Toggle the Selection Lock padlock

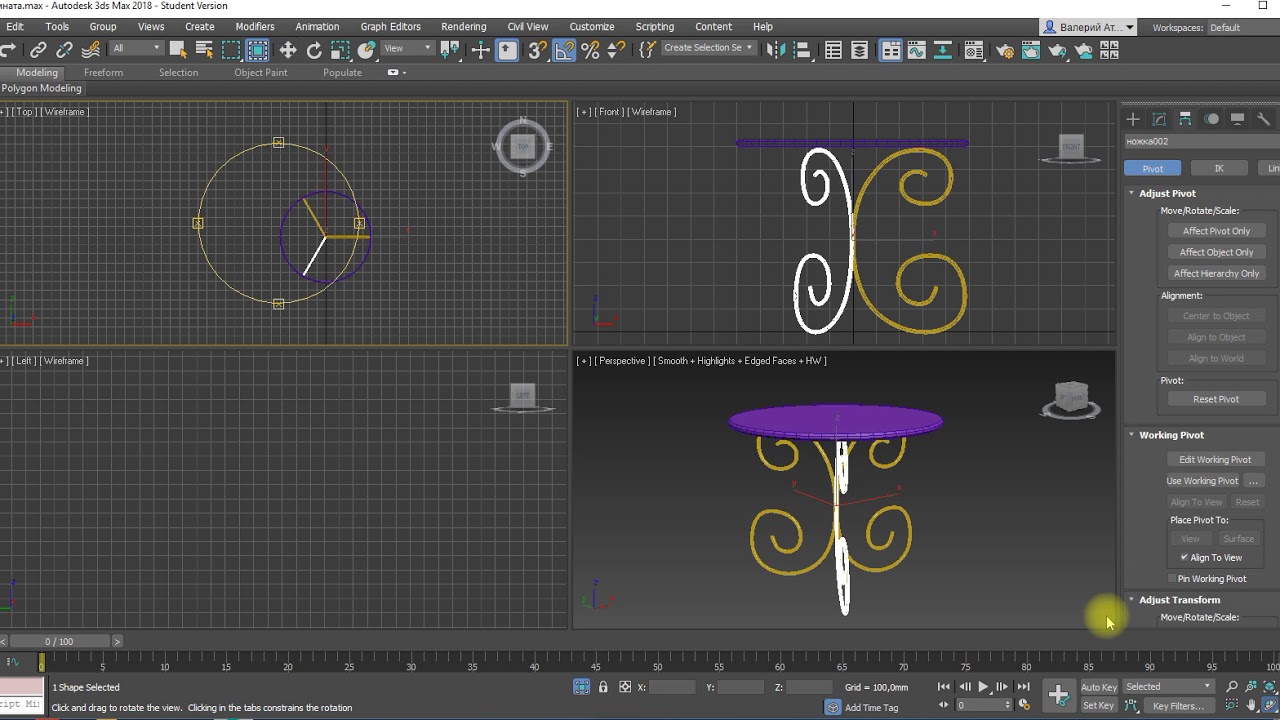point(603,687)
